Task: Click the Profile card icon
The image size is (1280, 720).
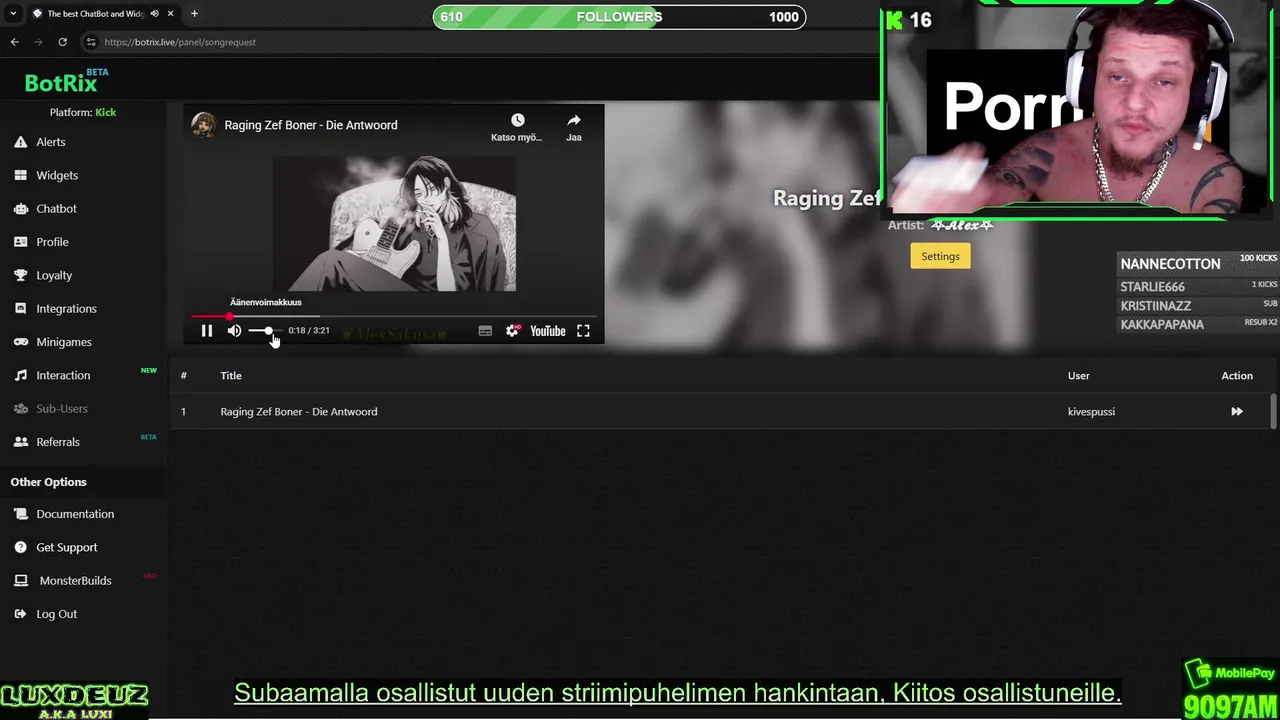Action: coord(21,242)
